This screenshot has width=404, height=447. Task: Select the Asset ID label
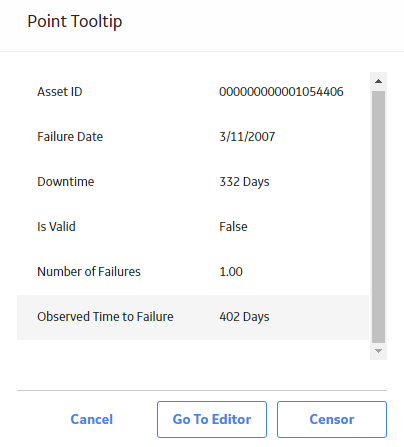60,92
